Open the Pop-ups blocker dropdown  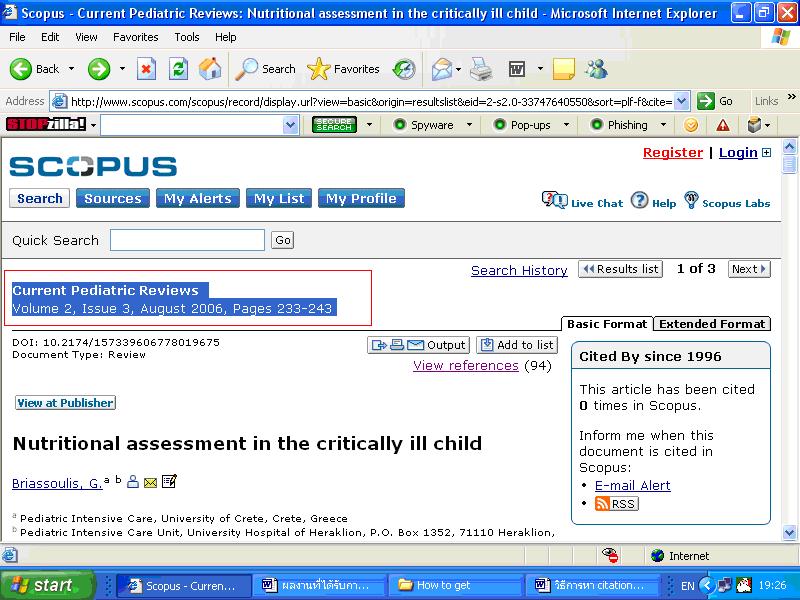pyautogui.click(x=566, y=124)
